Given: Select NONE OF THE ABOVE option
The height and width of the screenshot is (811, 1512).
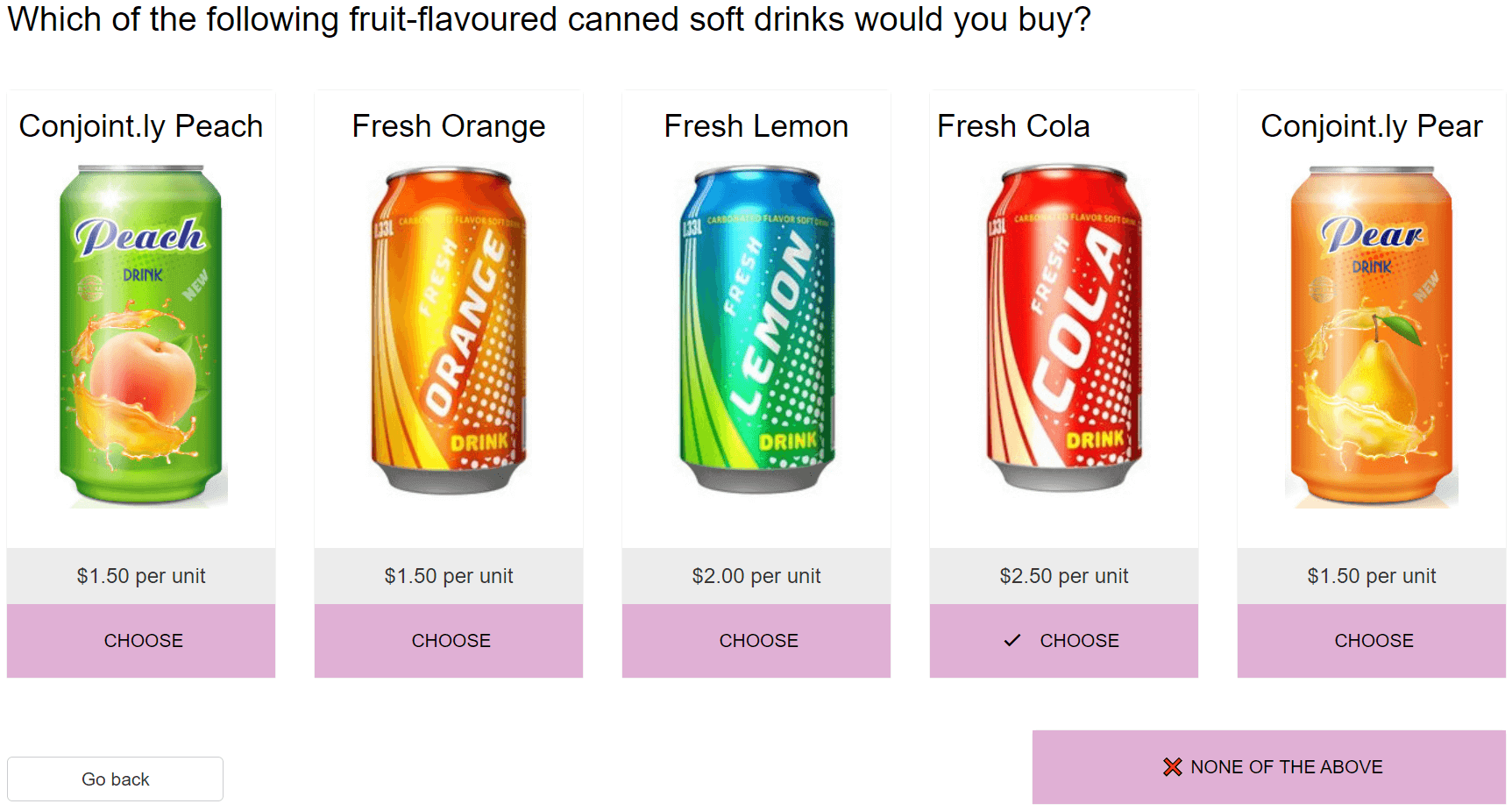Looking at the screenshot, I should click(x=1269, y=767).
